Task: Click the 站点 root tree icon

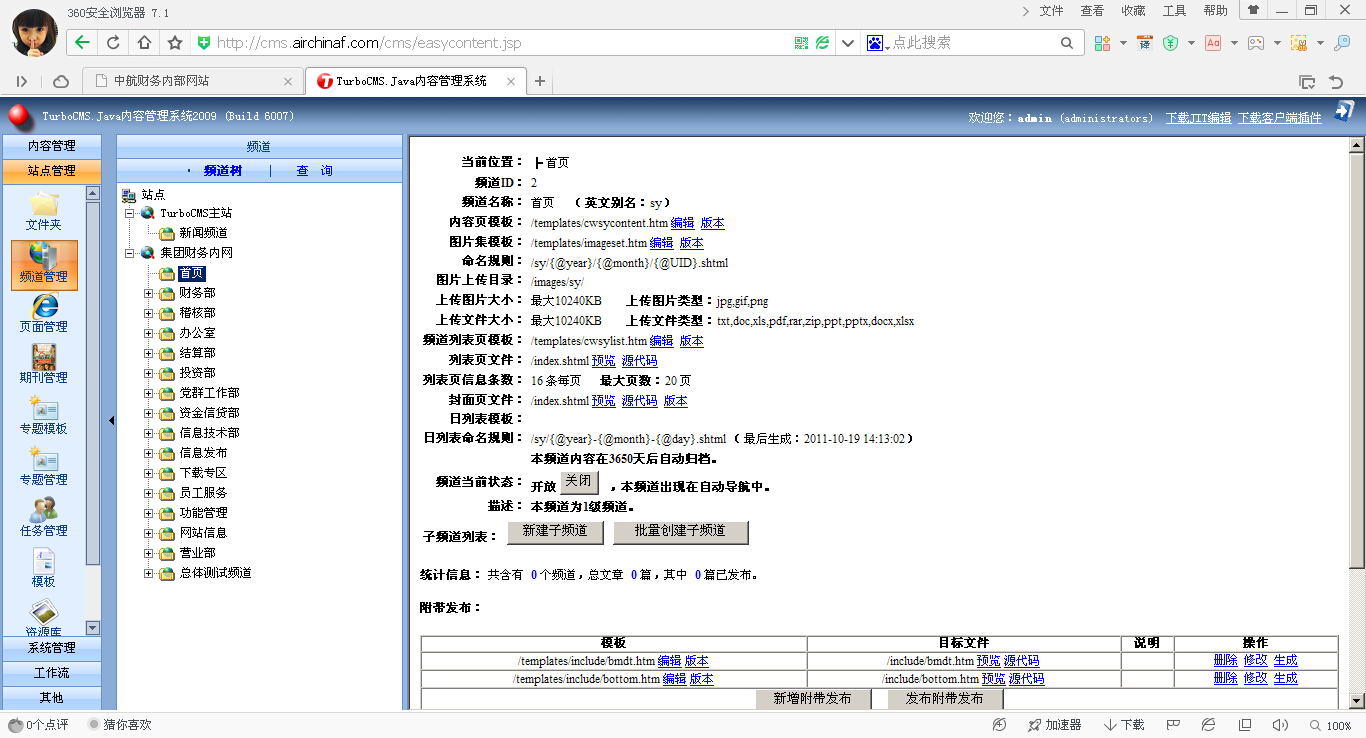Action: [129, 195]
